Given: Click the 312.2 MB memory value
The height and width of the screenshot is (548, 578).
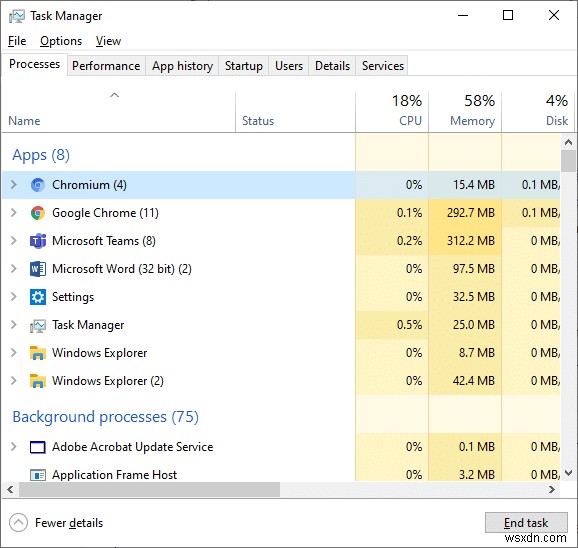Looking at the screenshot, I should [x=471, y=241].
